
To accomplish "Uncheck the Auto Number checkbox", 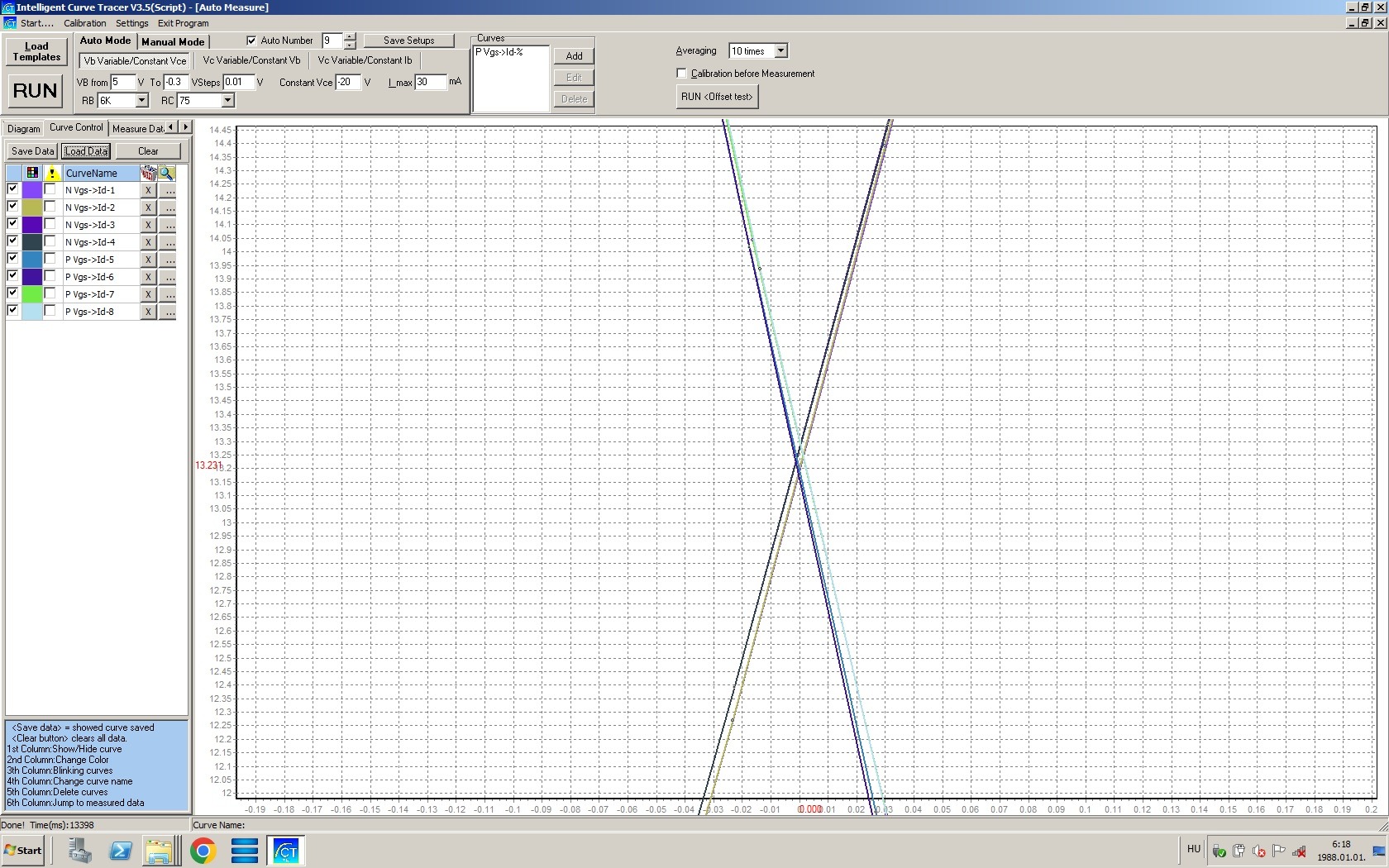I will click(x=251, y=41).
